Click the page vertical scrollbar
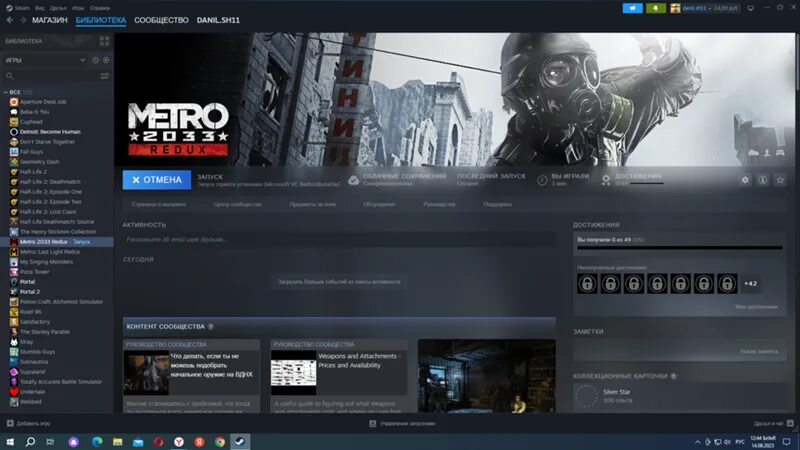 pos(797,61)
